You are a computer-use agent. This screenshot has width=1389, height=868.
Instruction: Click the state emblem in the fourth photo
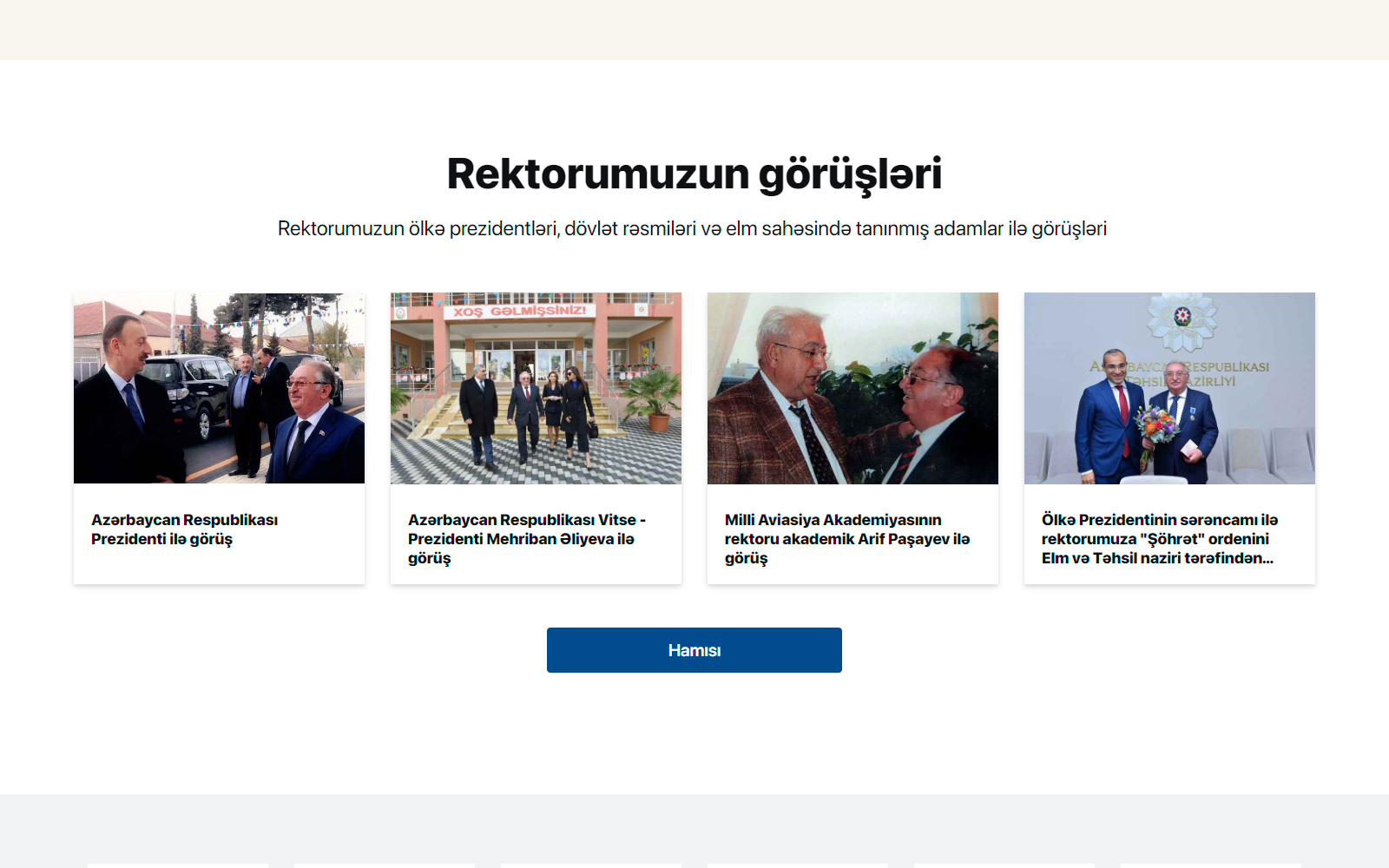coord(1182,319)
